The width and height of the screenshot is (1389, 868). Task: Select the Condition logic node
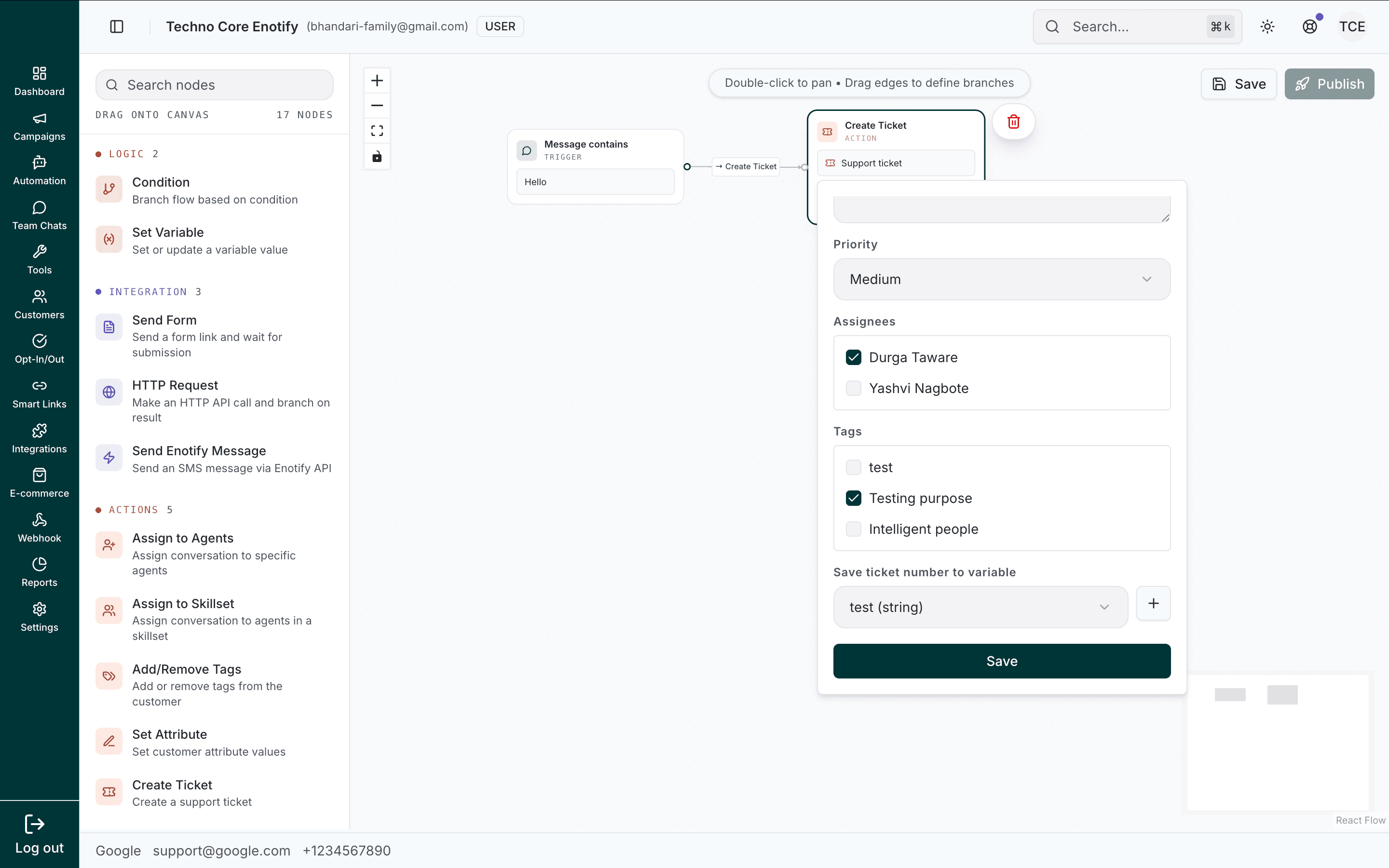click(215, 190)
